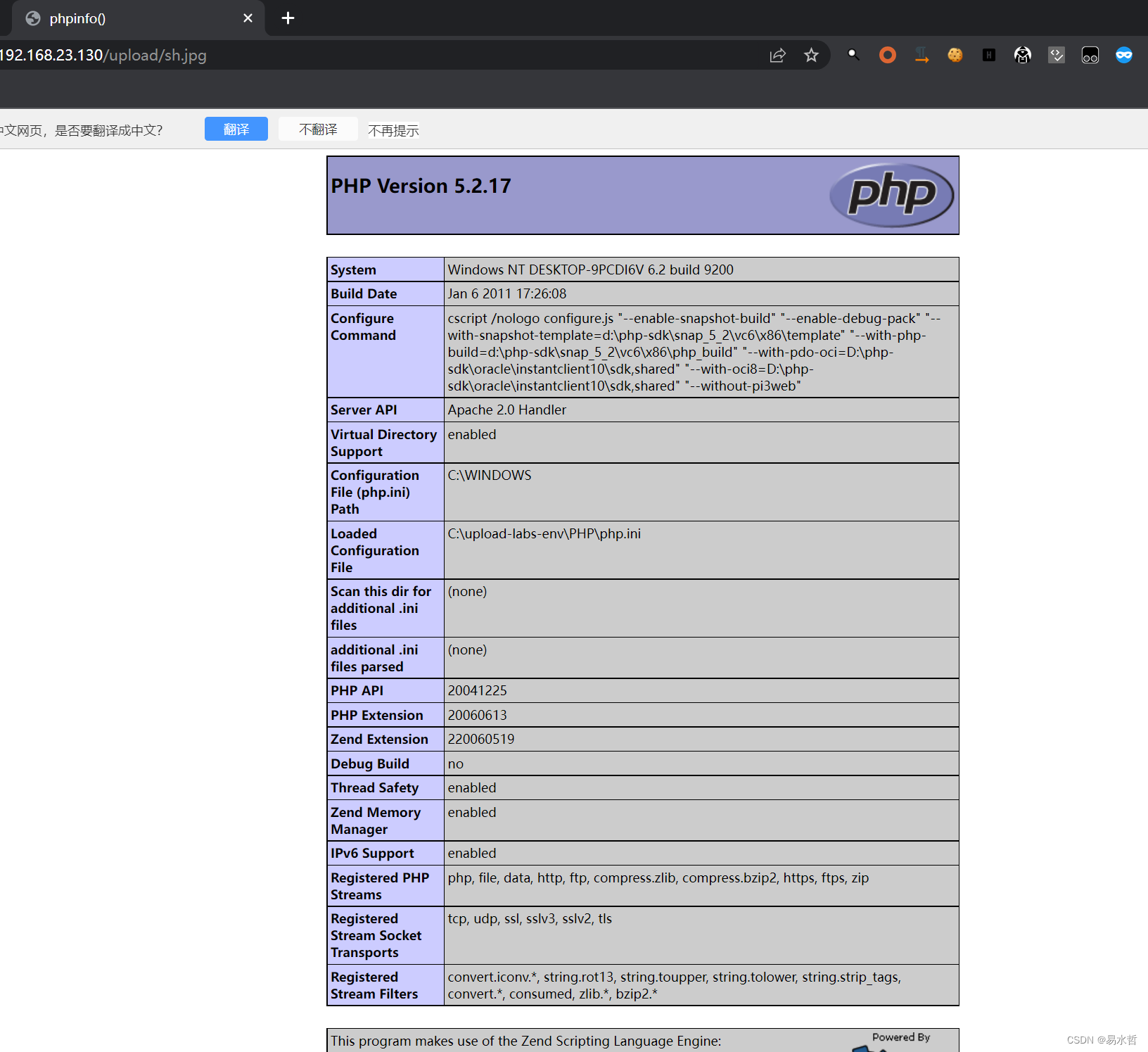The image size is (1148, 1052).
Task: Click the Zend Extension value 220060519
Action: click(x=481, y=740)
